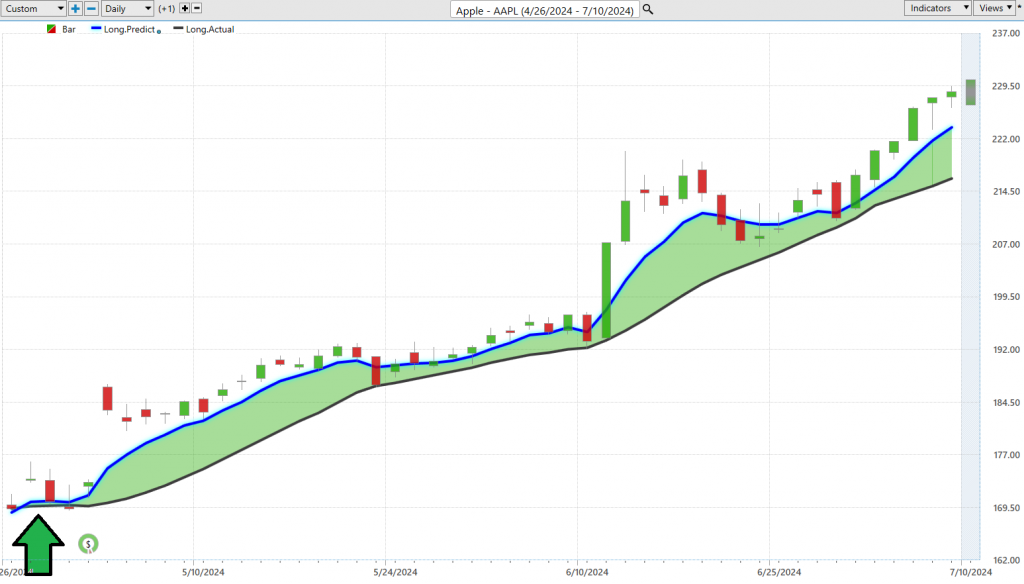Click the 7/10/2024 date axis label

click(x=970, y=572)
